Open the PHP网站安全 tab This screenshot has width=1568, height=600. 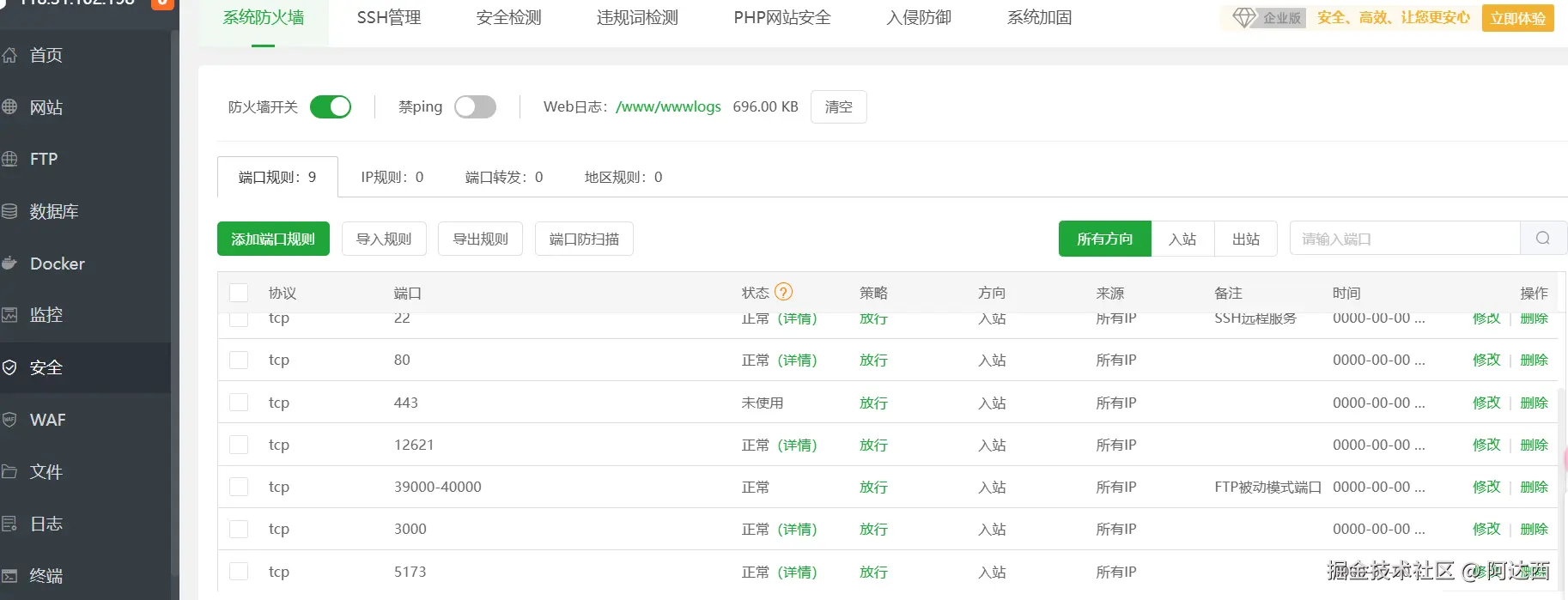(782, 17)
